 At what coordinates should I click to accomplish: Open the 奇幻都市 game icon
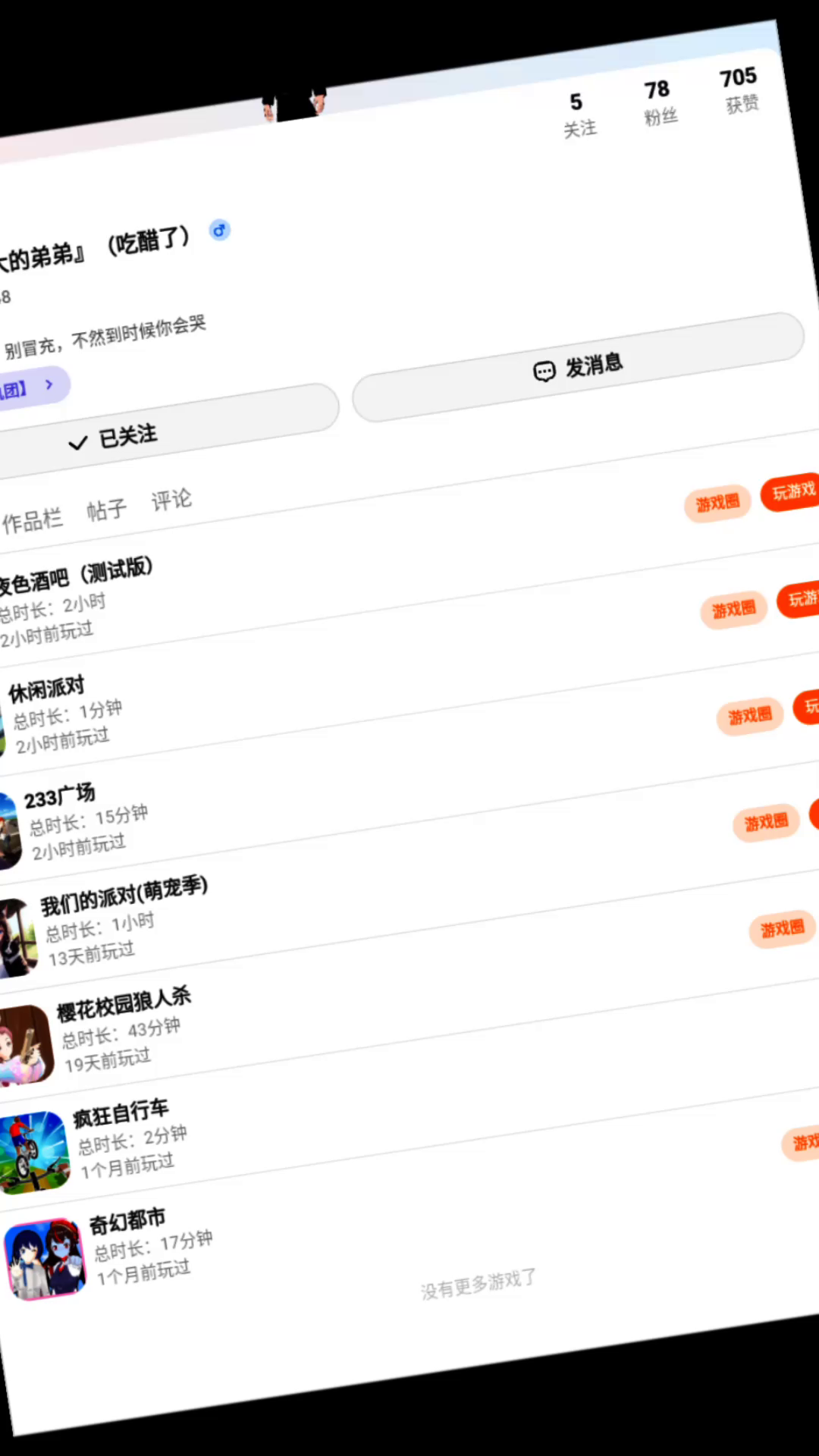coord(45,1259)
